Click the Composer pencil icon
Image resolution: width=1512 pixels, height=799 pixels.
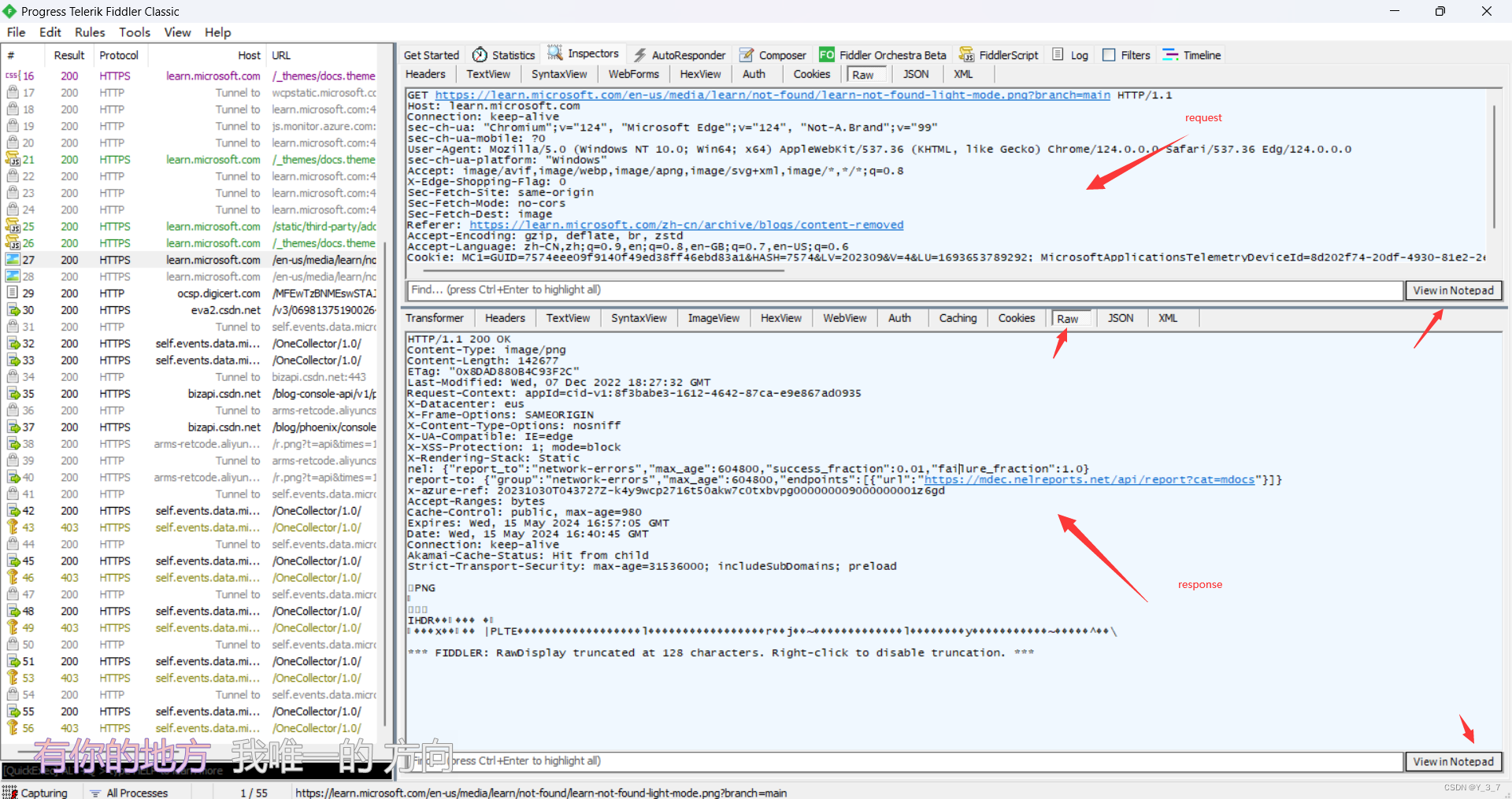[x=747, y=55]
